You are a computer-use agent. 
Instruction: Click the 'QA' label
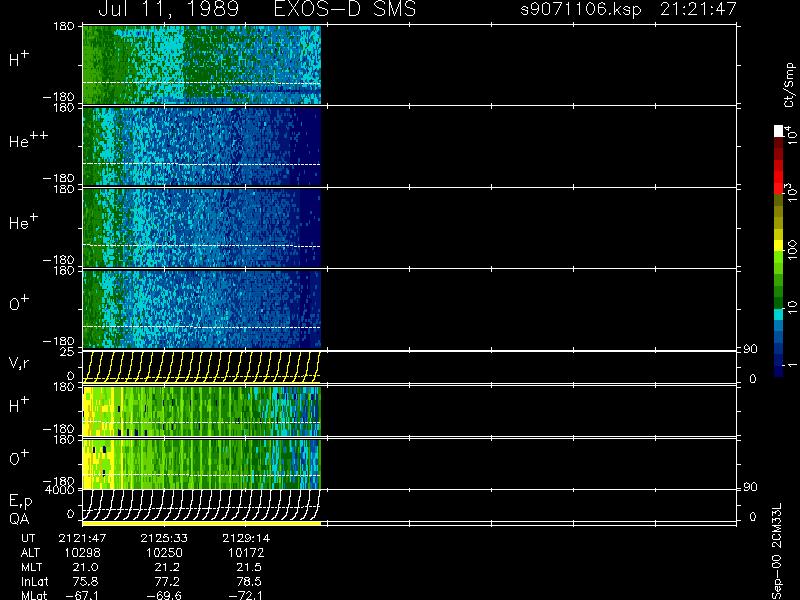(x=19, y=519)
